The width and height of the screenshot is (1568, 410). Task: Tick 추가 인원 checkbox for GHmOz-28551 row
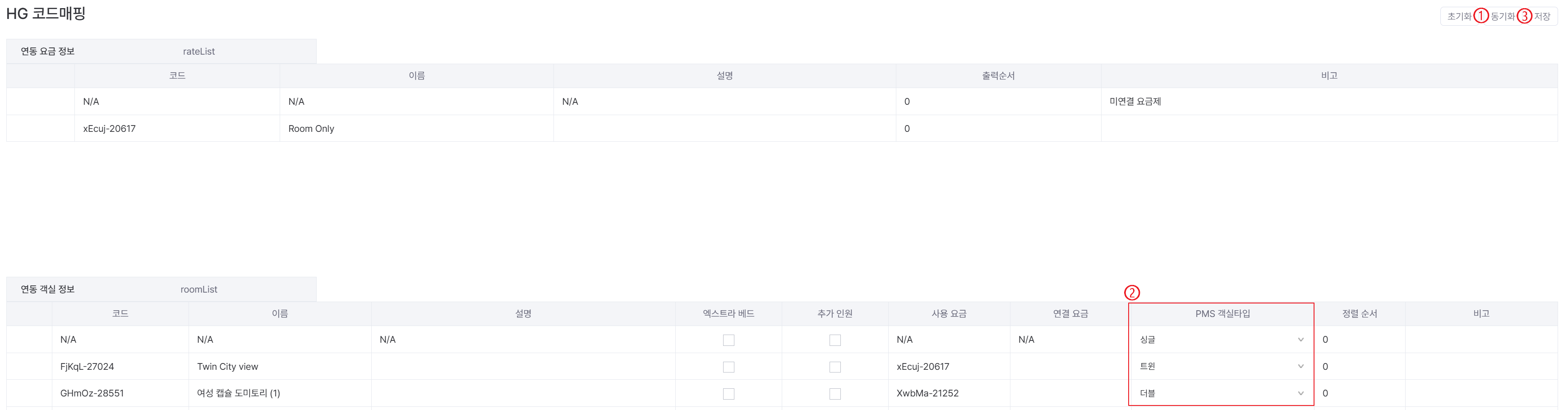[835, 394]
